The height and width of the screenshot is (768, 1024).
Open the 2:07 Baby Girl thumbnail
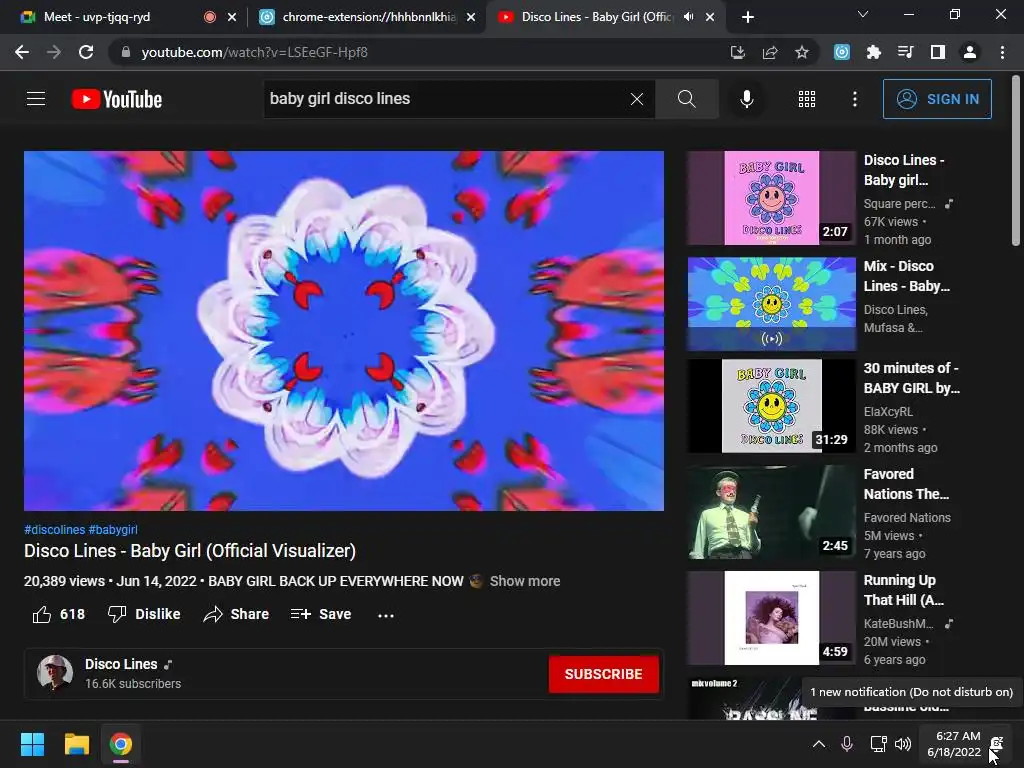click(x=771, y=198)
